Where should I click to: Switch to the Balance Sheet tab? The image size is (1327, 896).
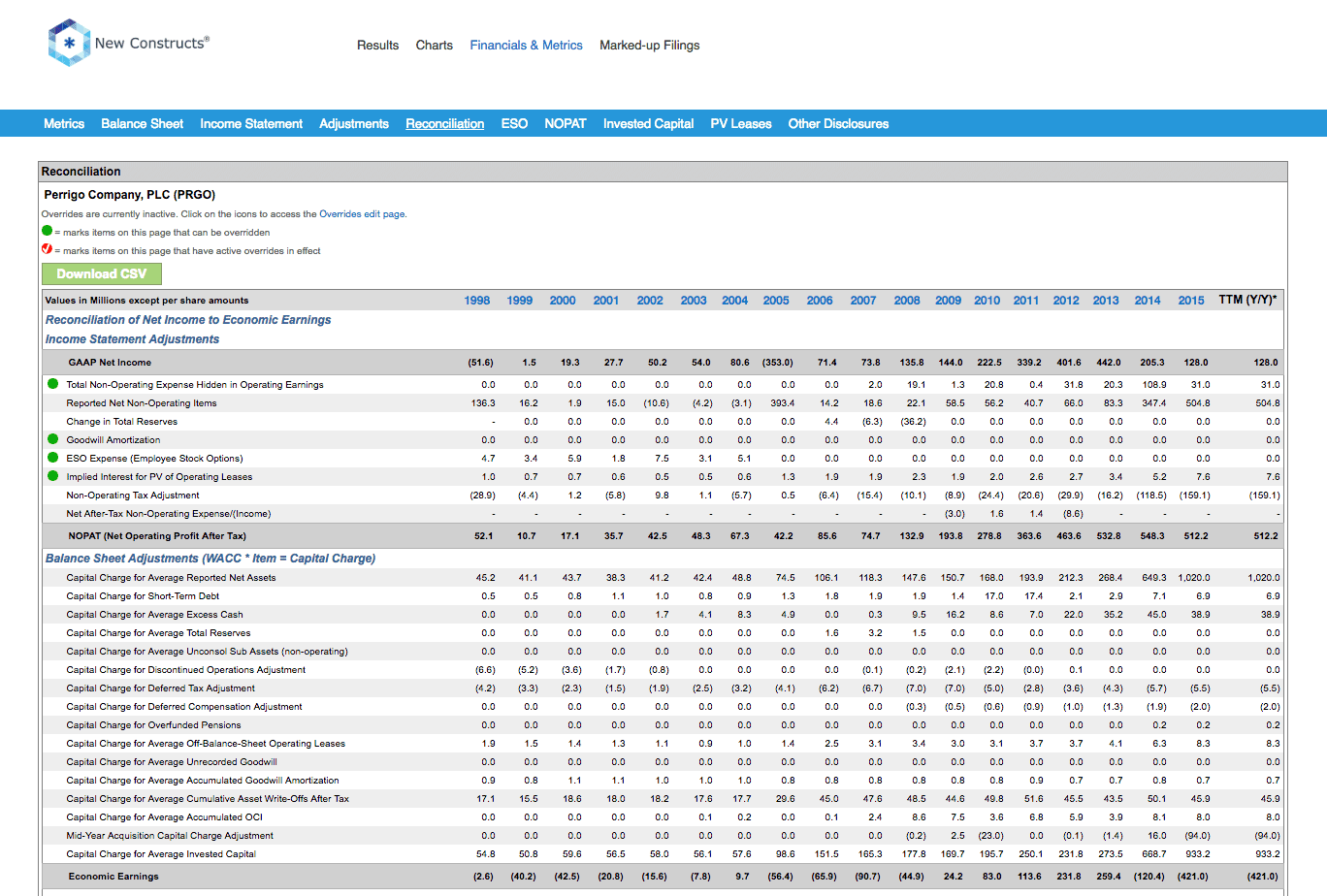click(x=143, y=123)
